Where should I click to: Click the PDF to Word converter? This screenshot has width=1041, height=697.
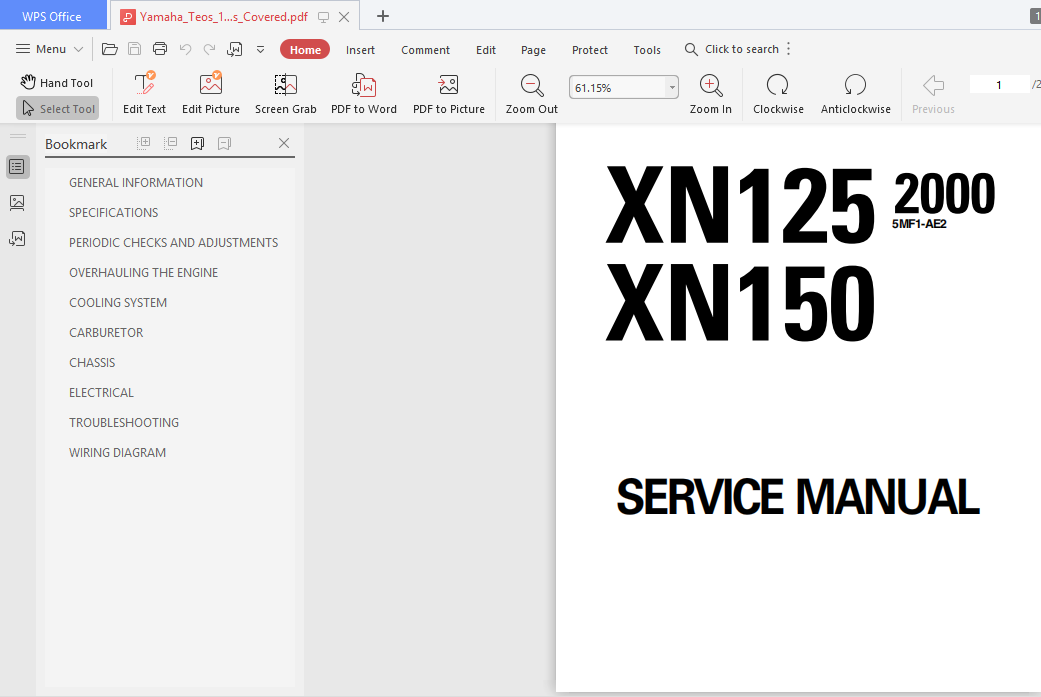[364, 94]
